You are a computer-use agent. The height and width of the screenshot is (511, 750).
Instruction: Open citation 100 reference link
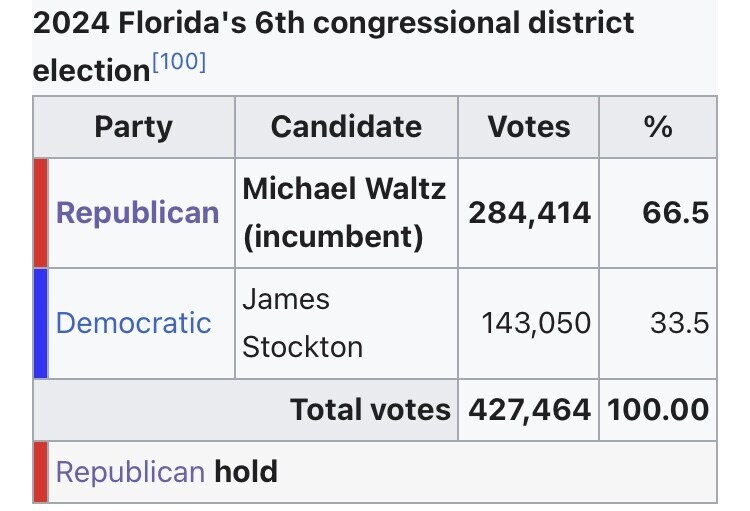point(179,63)
